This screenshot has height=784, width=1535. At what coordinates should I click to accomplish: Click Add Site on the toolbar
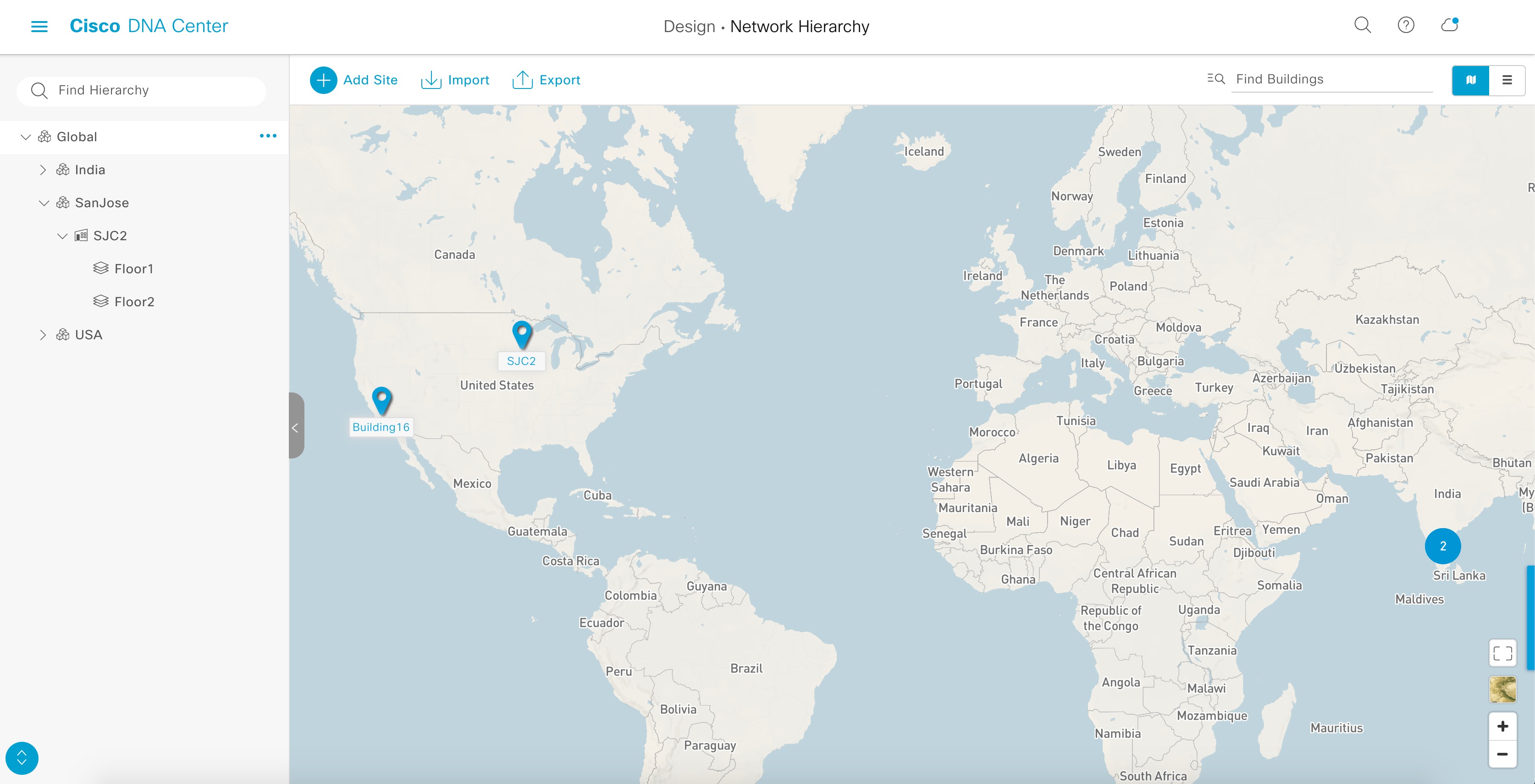(323, 79)
